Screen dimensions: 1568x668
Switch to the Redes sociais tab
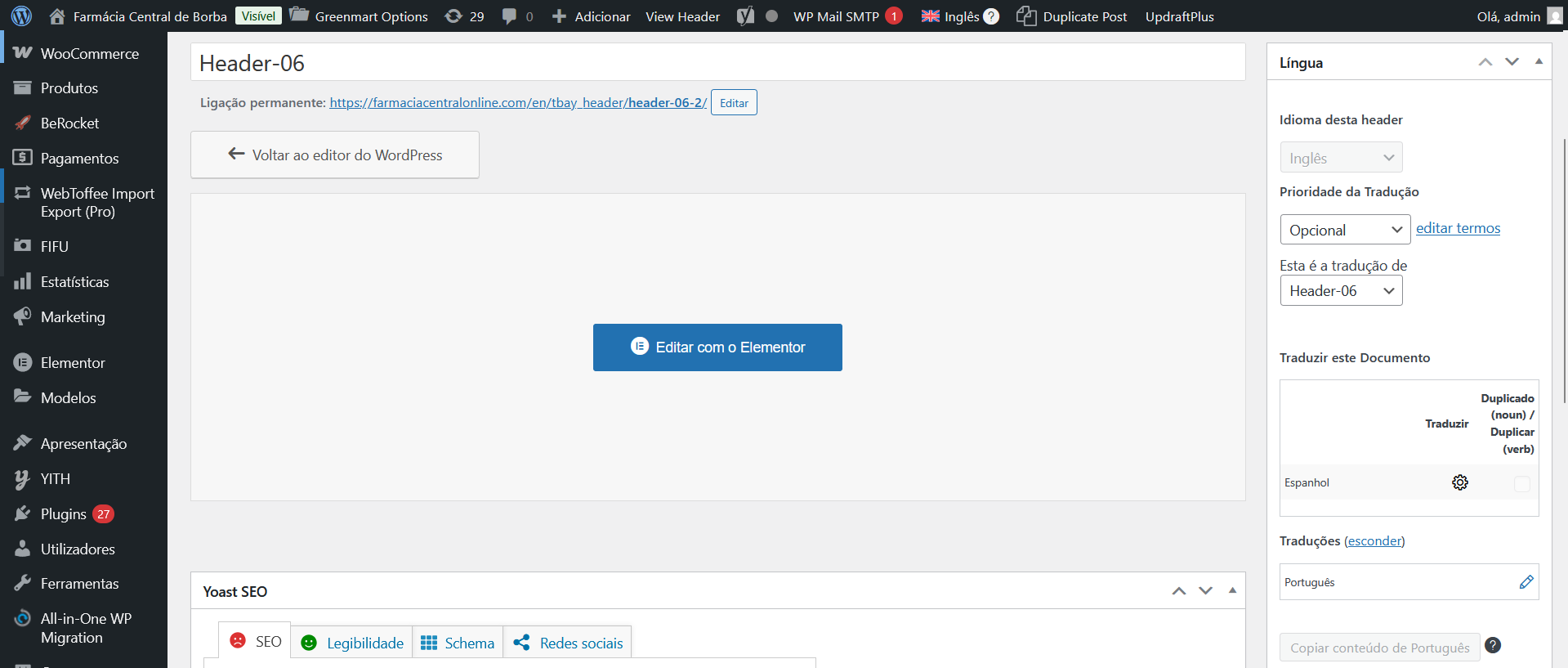tap(568, 643)
